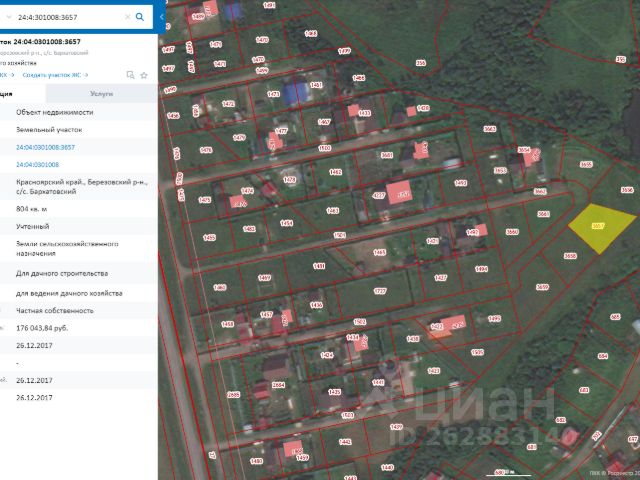Click the status value Учтенный
This screenshot has width=640, height=480.
[x=33, y=227]
